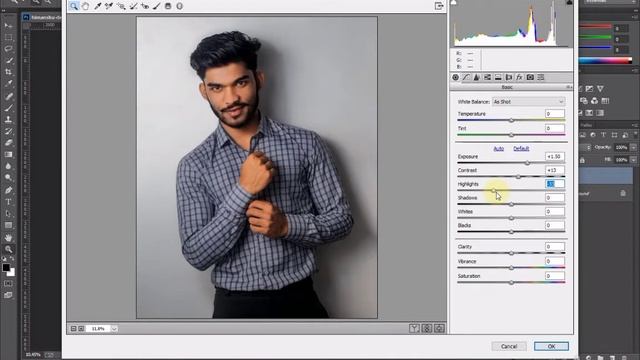Toggle full screen mode icon in Camera Raw
The image size is (640, 360).
(439, 6)
